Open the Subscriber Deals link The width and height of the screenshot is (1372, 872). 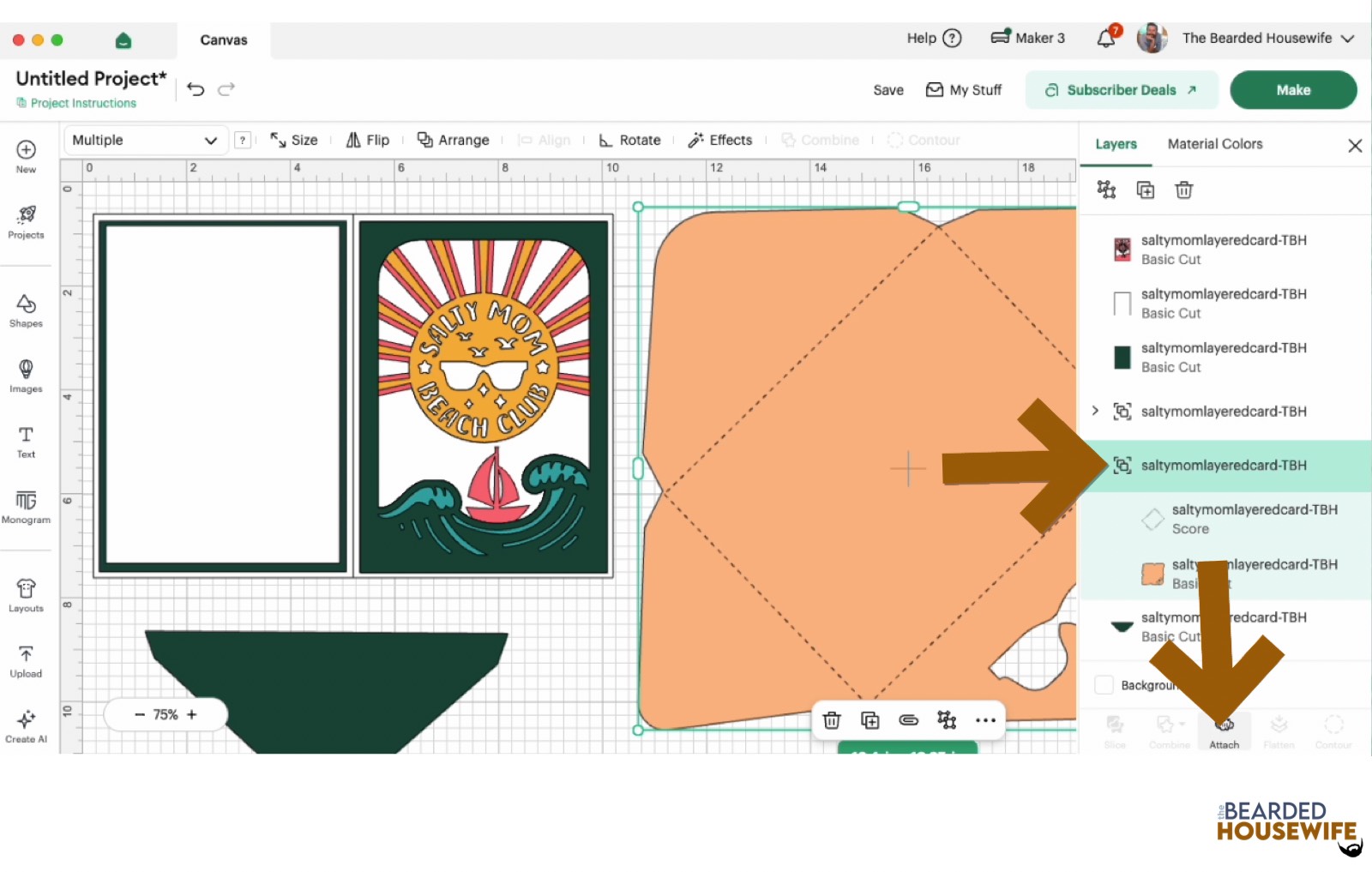pos(1122,90)
